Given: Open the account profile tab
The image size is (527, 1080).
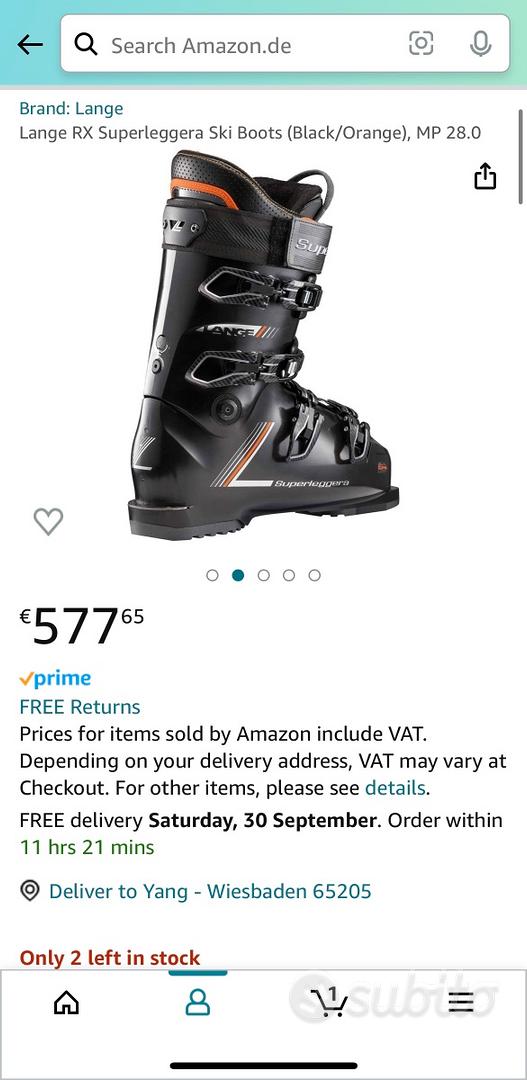Looking at the screenshot, I should tap(198, 1002).
